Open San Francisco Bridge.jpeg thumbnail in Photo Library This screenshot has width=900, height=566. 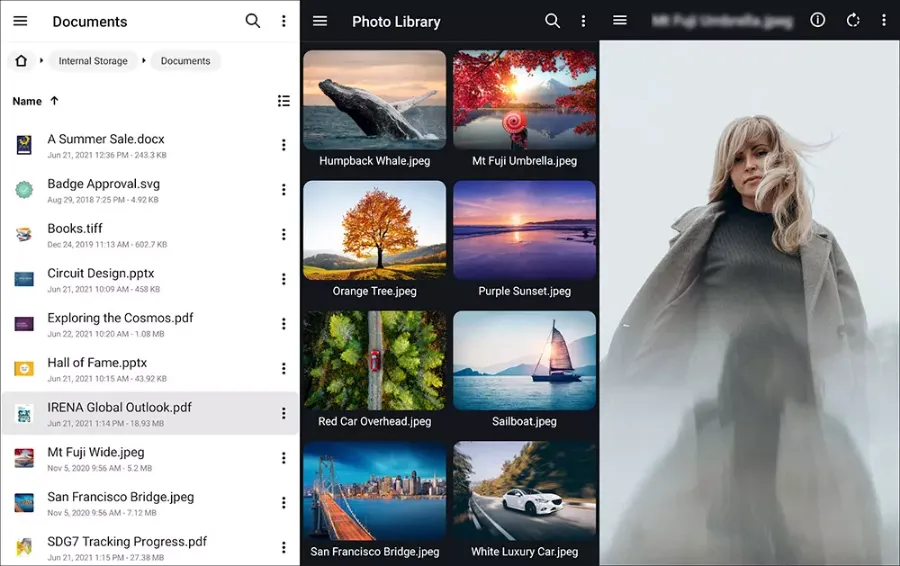pos(374,491)
